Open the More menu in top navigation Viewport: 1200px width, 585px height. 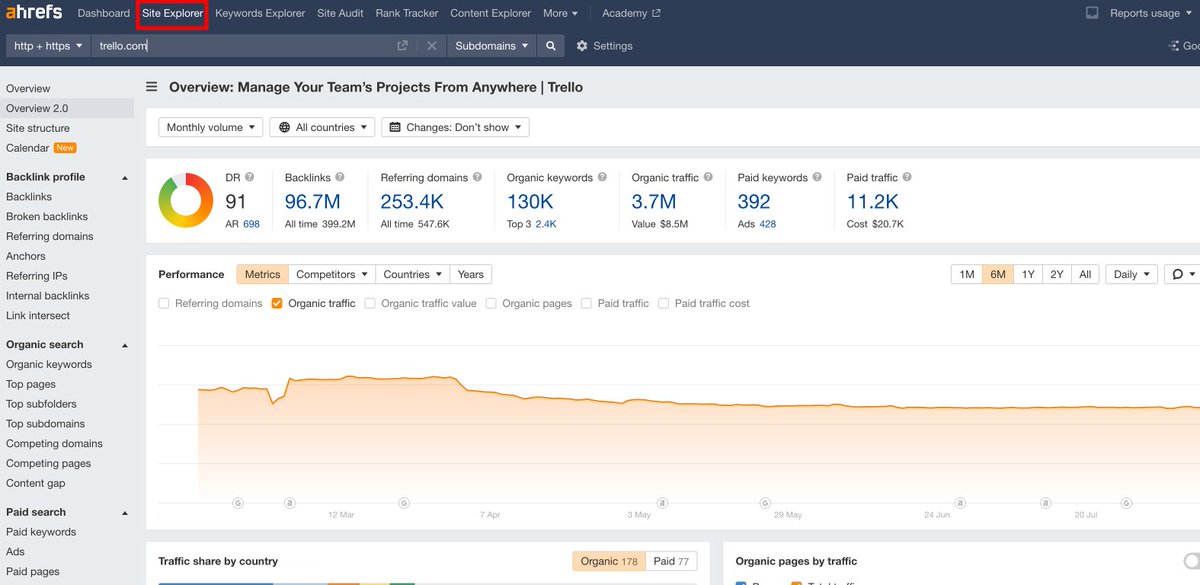click(x=560, y=13)
